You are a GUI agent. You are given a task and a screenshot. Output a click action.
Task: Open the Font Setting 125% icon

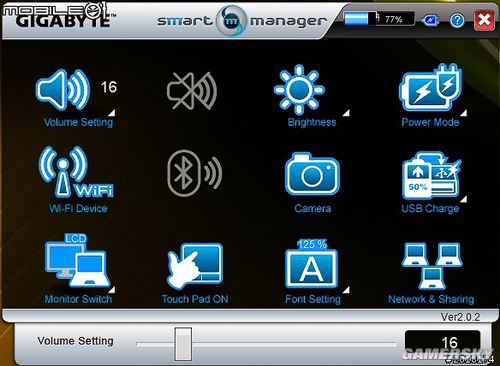[312, 263]
